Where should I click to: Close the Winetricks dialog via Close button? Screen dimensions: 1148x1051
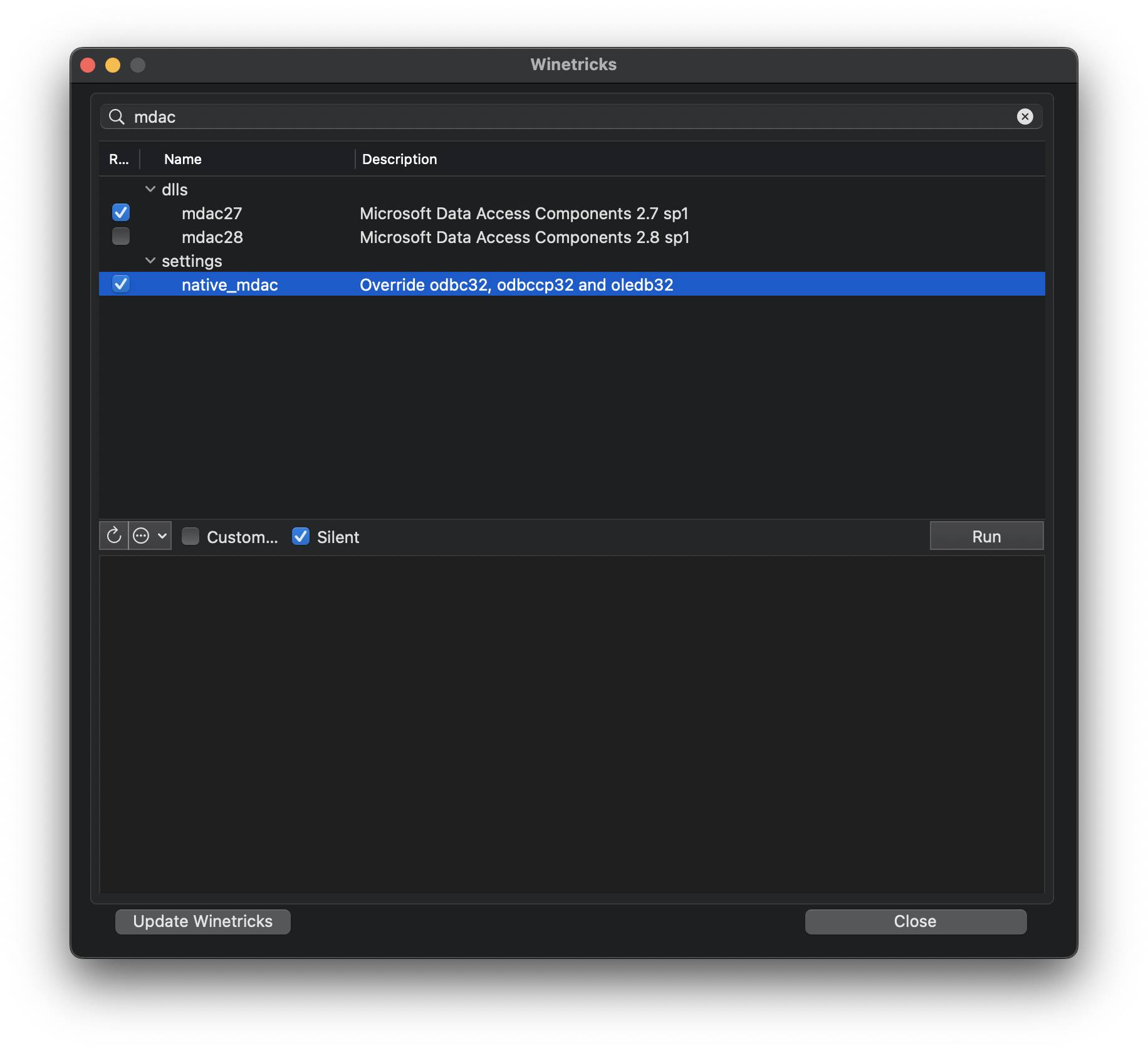point(916,921)
